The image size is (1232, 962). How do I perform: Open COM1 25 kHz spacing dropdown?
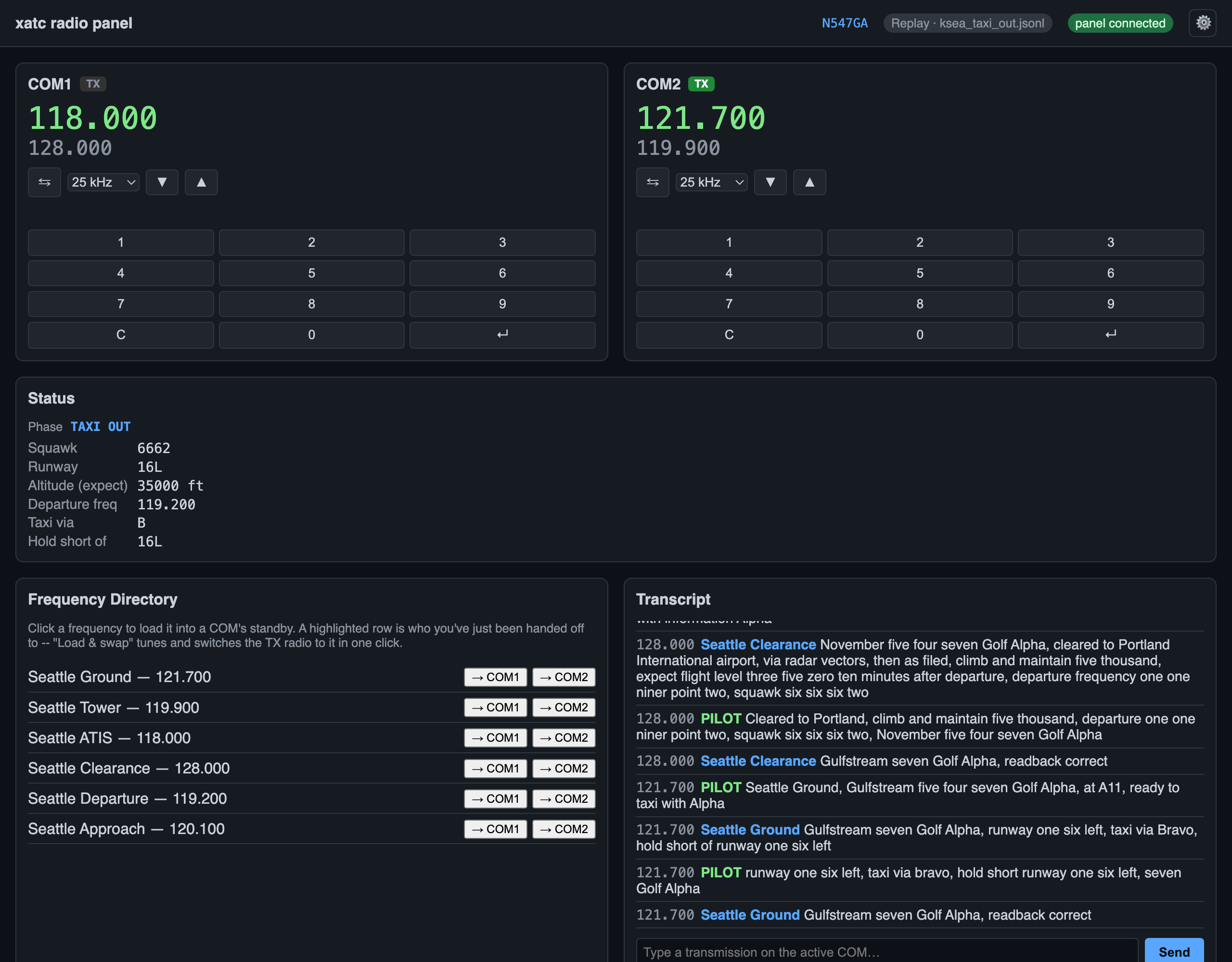pos(103,182)
